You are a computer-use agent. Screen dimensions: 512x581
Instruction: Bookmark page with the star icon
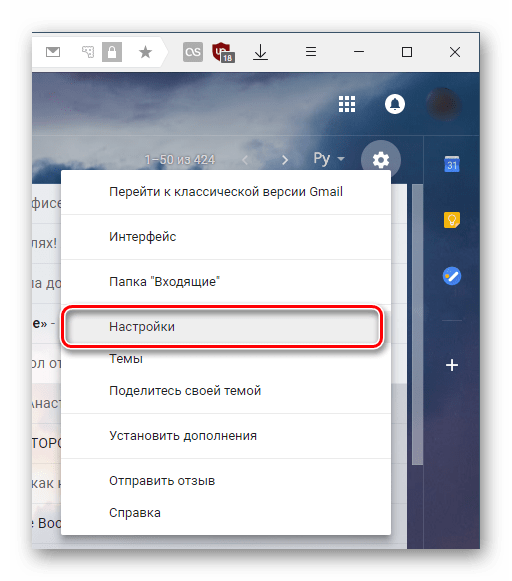coord(145,52)
